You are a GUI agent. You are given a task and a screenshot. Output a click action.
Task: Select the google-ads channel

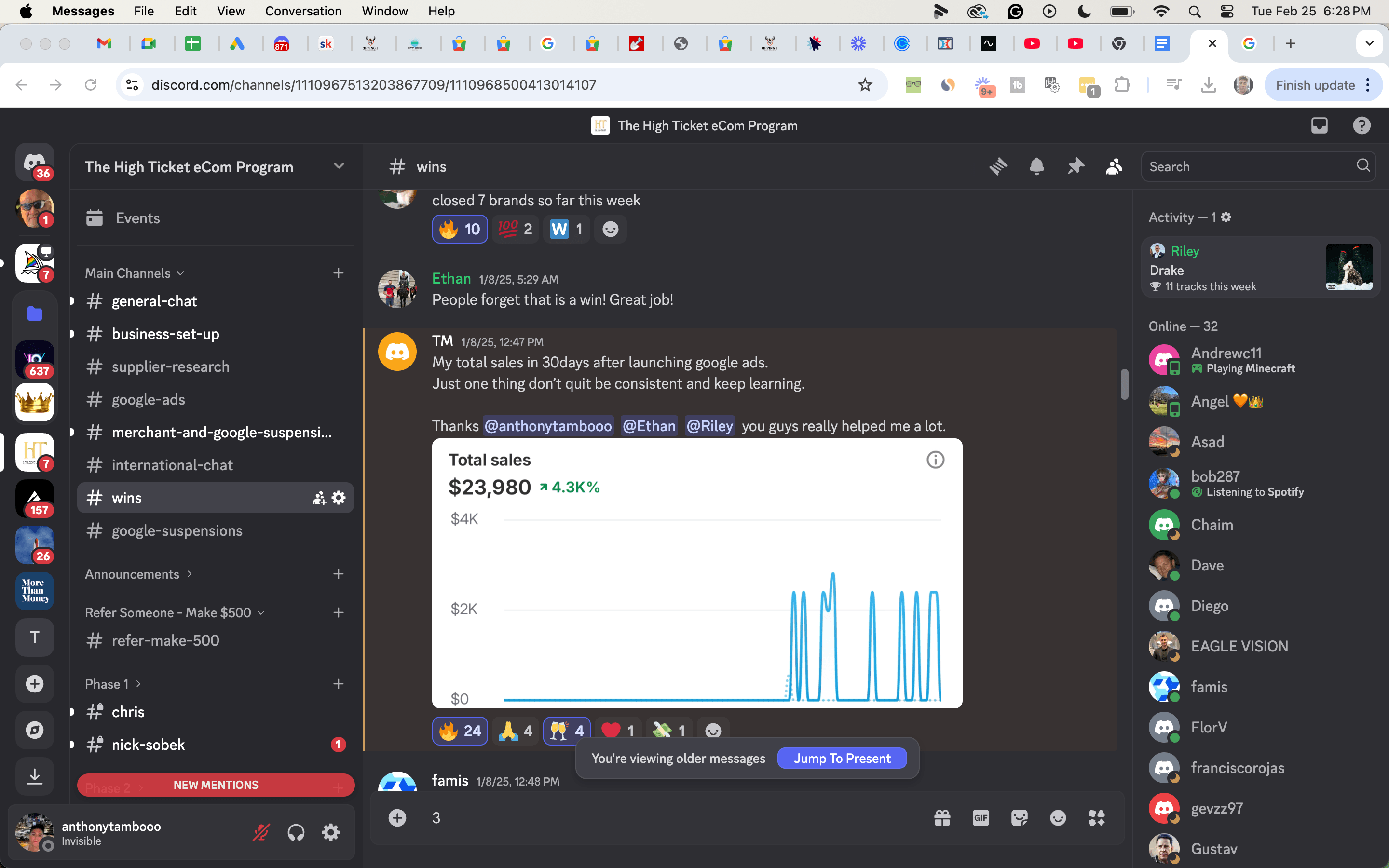pyautogui.click(x=148, y=400)
